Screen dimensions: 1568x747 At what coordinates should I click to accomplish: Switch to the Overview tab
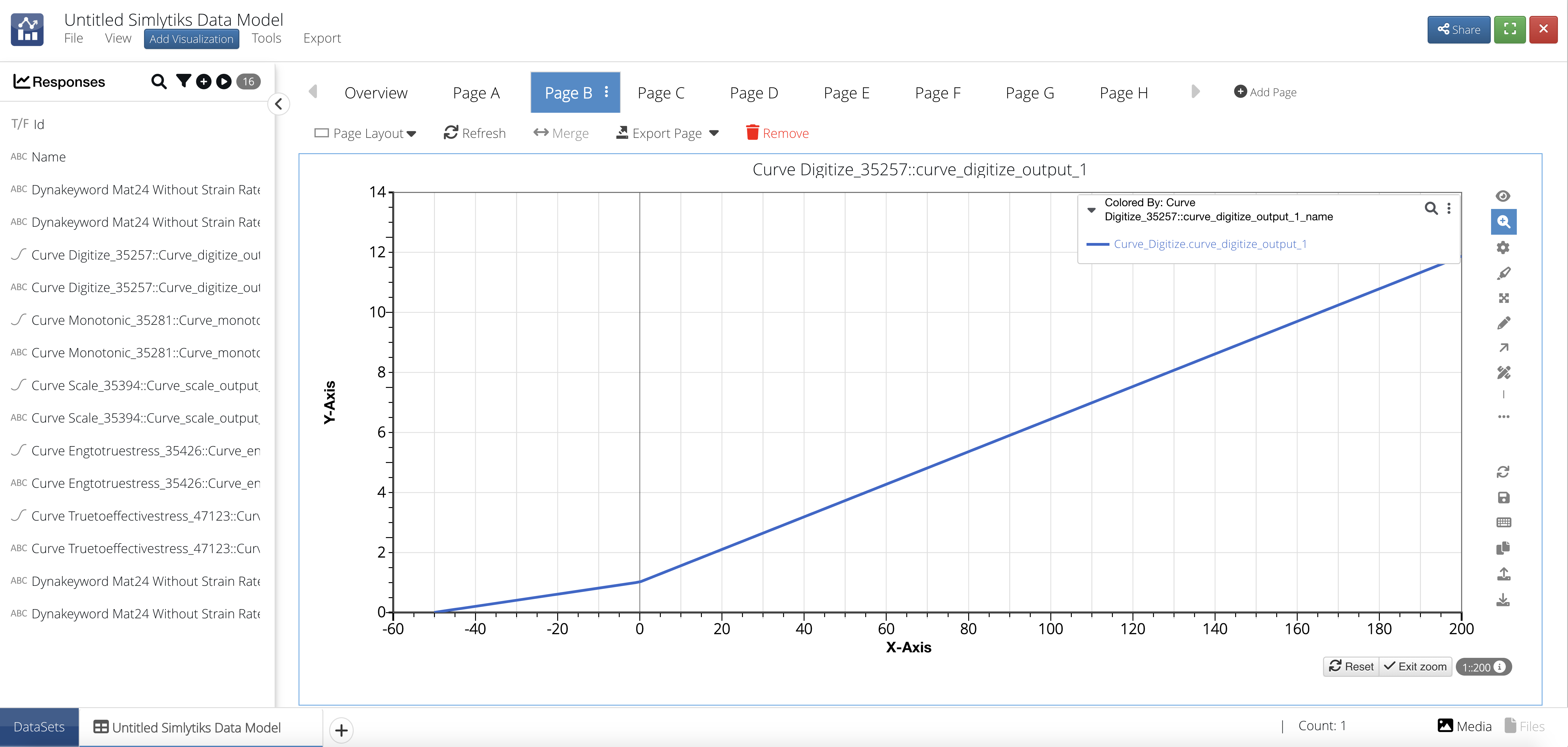(x=376, y=93)
